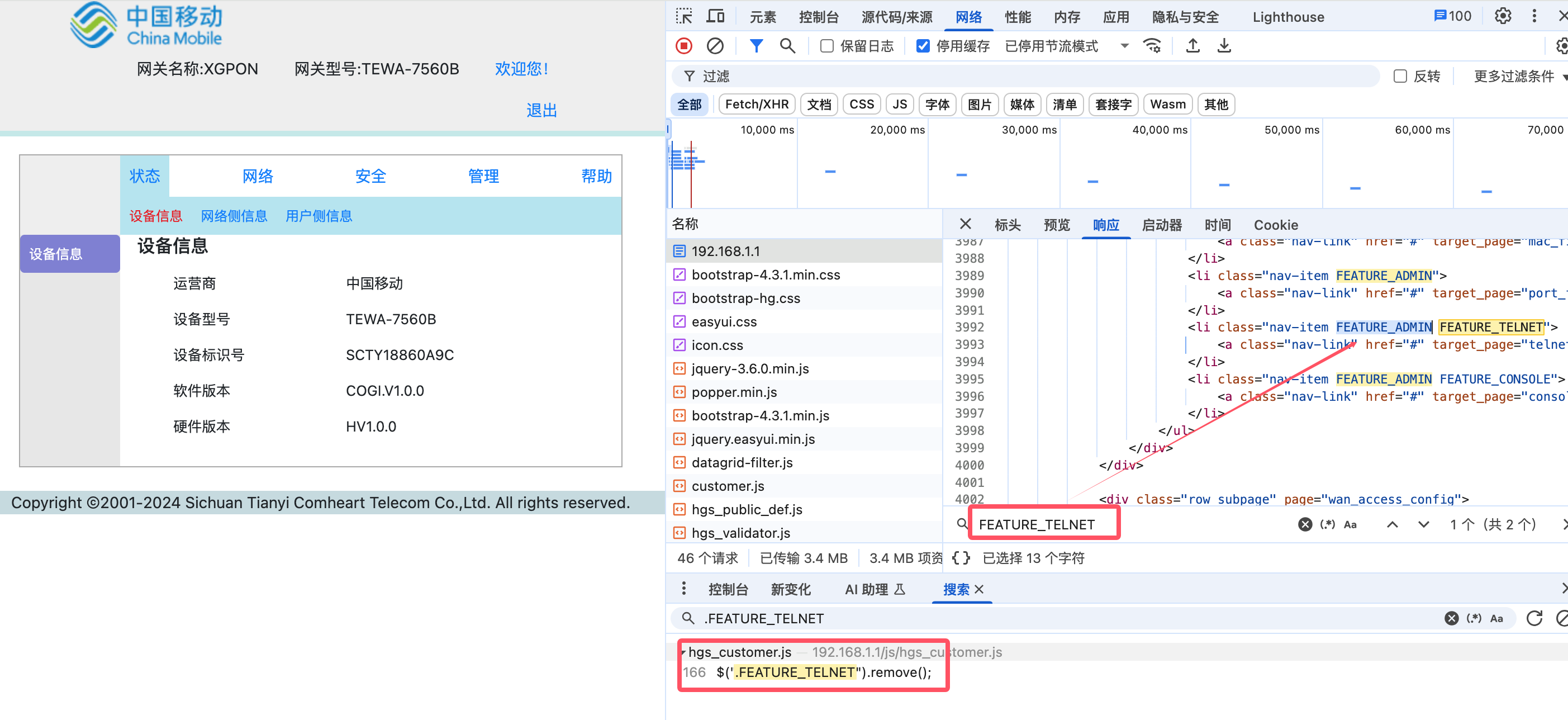Select the Fetch/XHR filter button
The width and height of the screenshot is (1568, 720).
pos(756,104)
